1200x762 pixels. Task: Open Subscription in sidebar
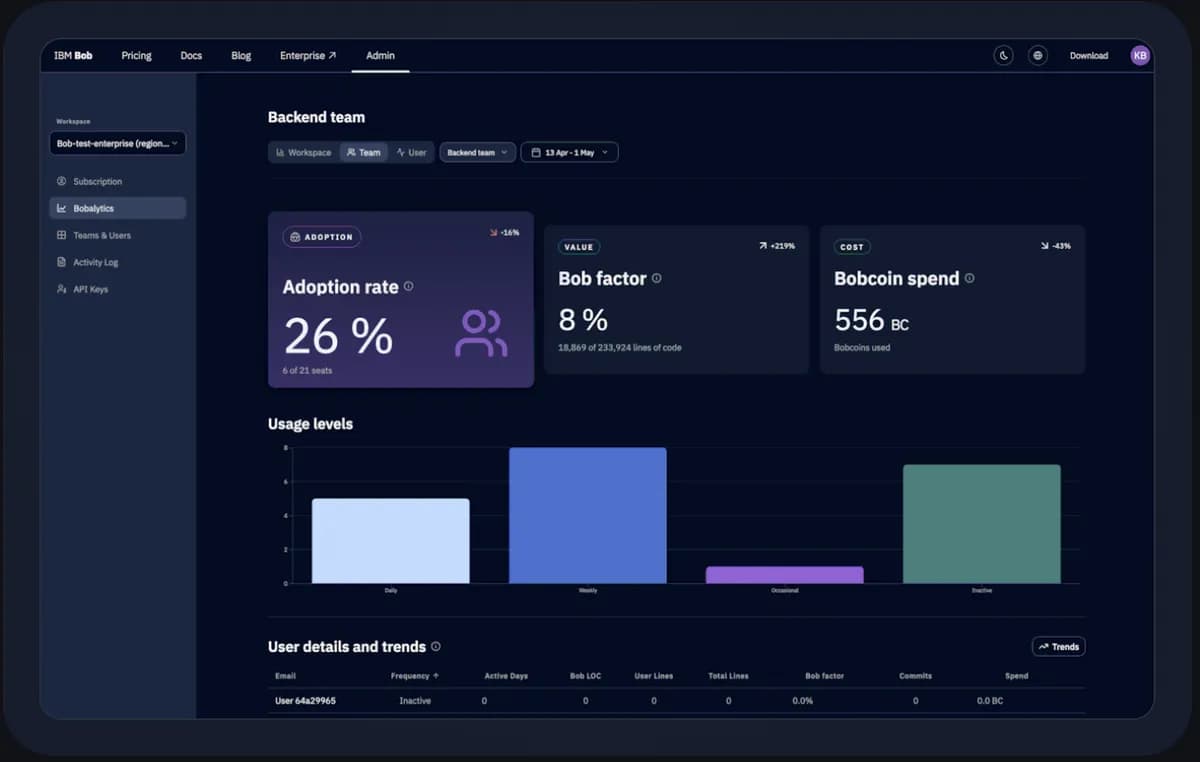pos(117,182)
